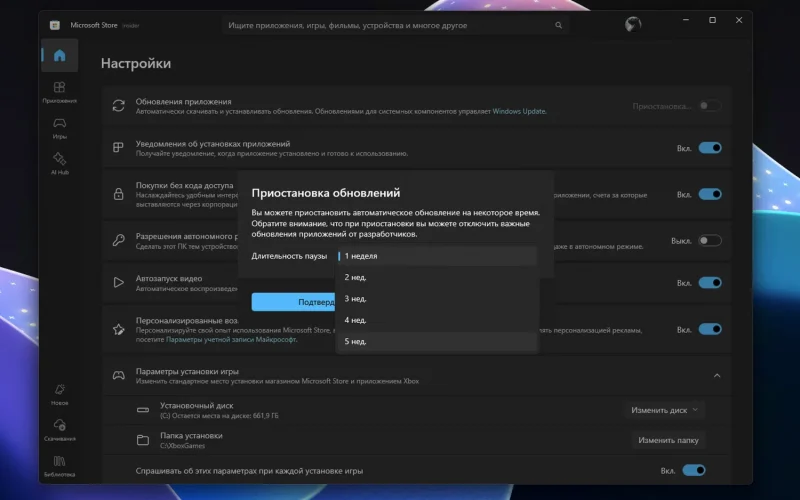This screenshot has height=500, width=800.
Task: Select 3 нед. pause option
Action: pos(437,299)
